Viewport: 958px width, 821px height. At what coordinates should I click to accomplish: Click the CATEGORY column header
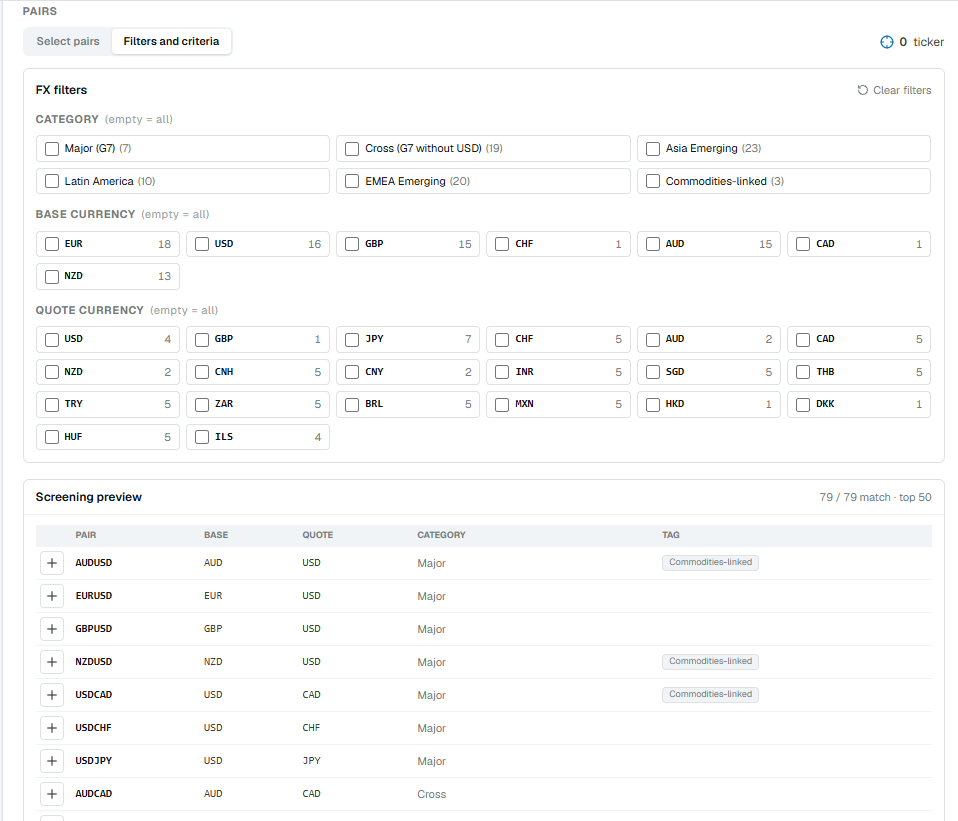pos(441,535)
